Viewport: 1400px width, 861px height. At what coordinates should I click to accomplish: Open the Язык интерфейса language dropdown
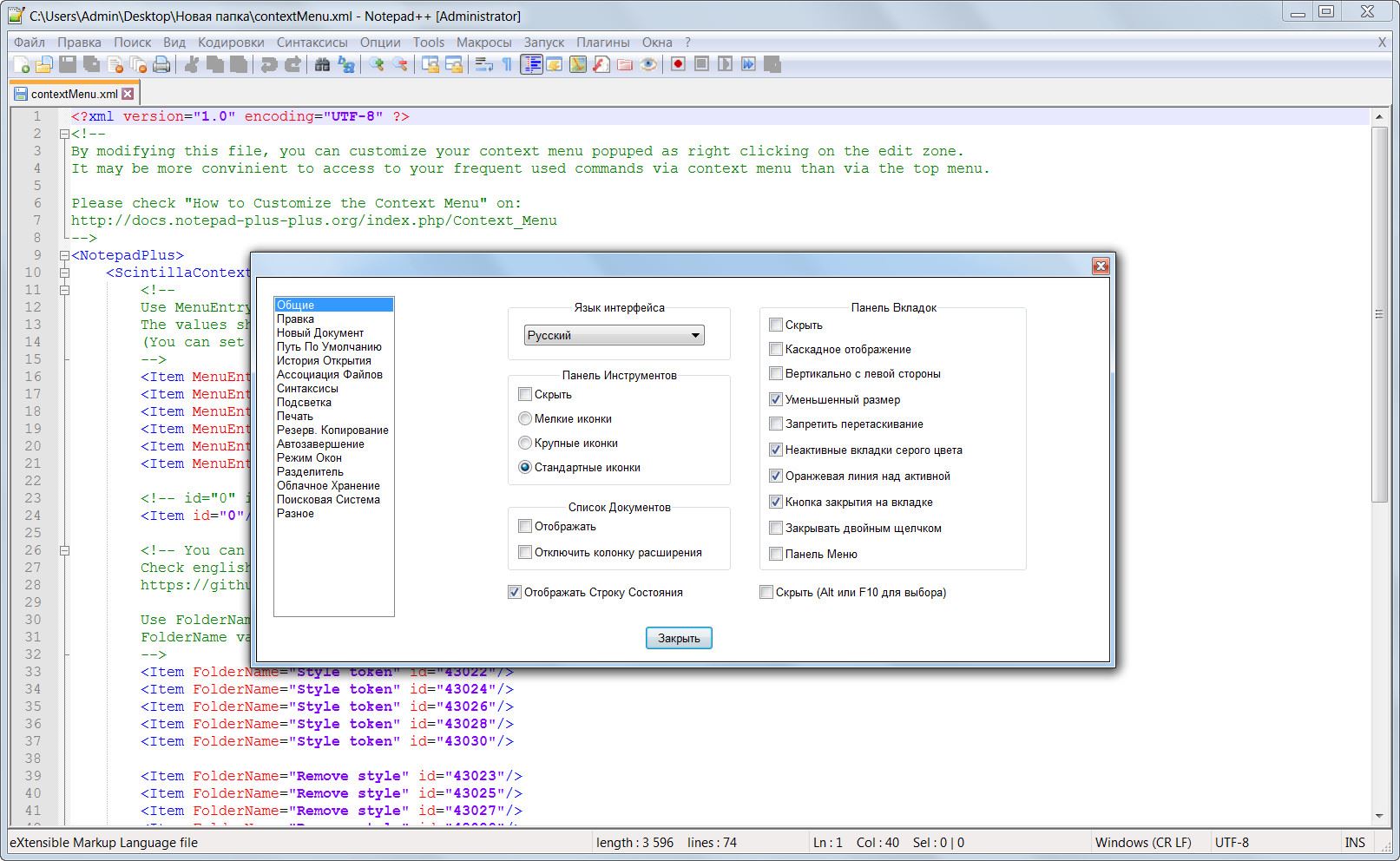click(615, 335)
